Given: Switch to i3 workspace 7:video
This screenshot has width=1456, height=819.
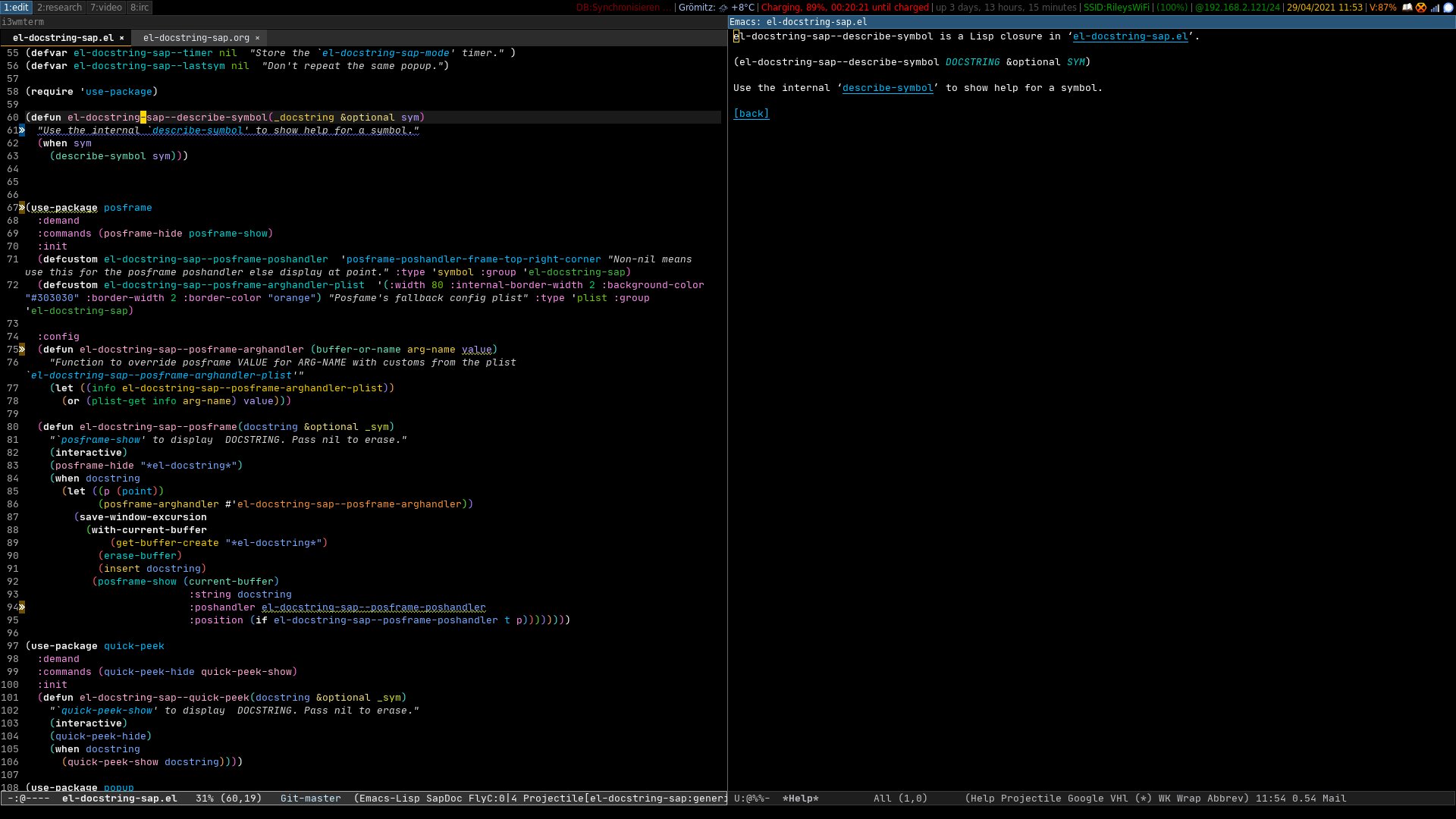Looking at the screenshot, I should coord(105,8).
